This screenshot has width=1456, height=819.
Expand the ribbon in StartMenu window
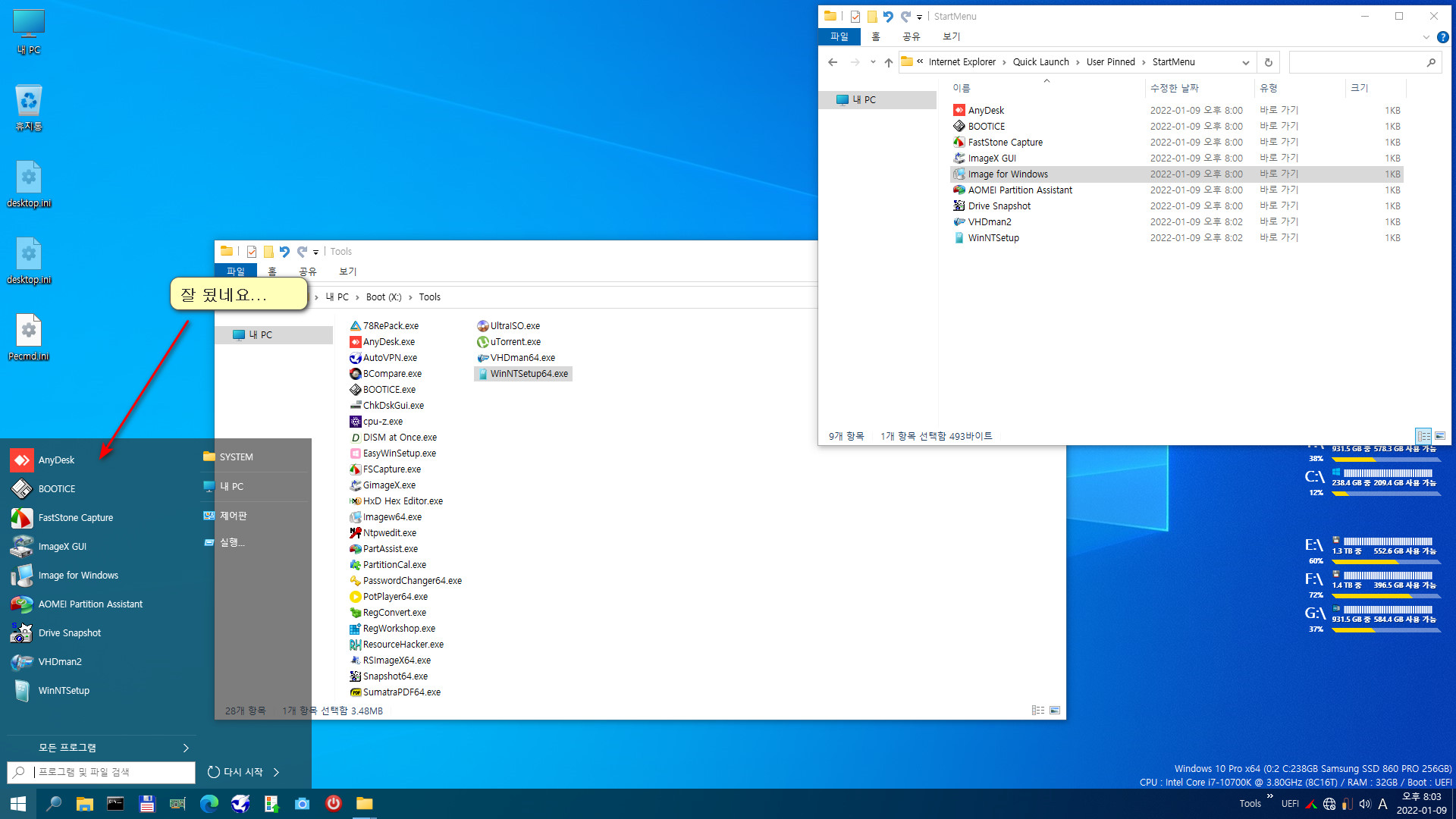(x=1426, y=37)
